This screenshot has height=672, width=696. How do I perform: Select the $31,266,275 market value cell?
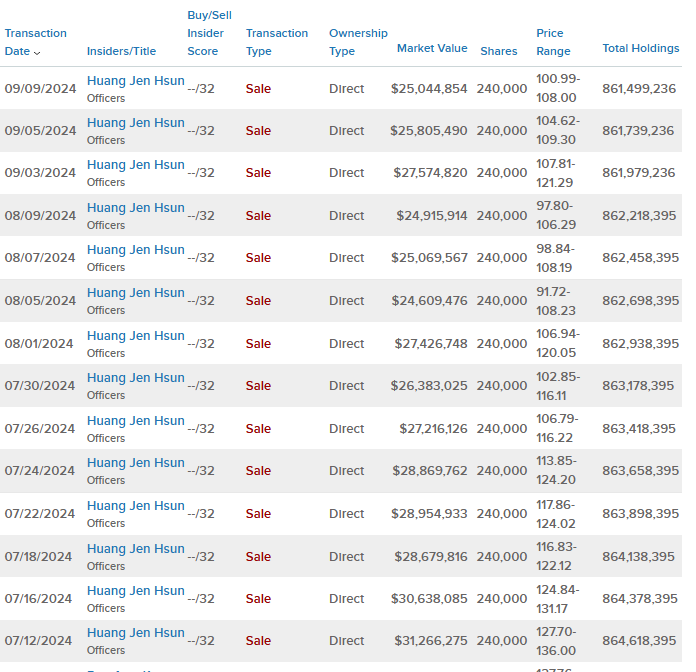click(x=430, y=641)
